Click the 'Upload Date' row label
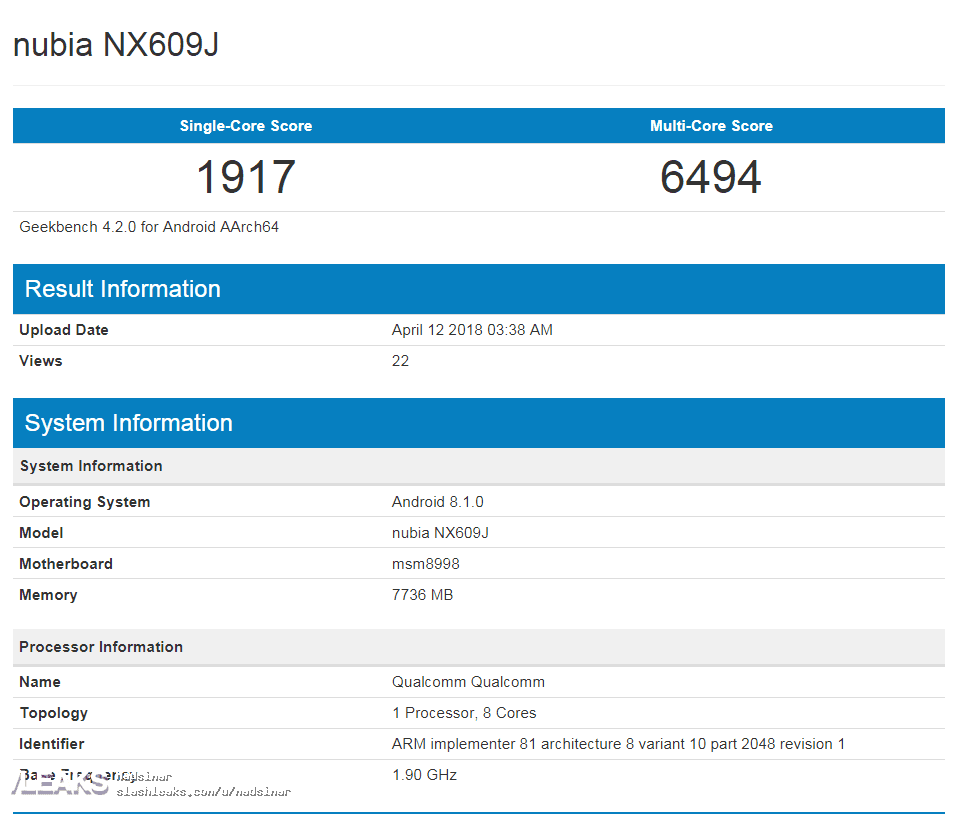 pos(64,330)
